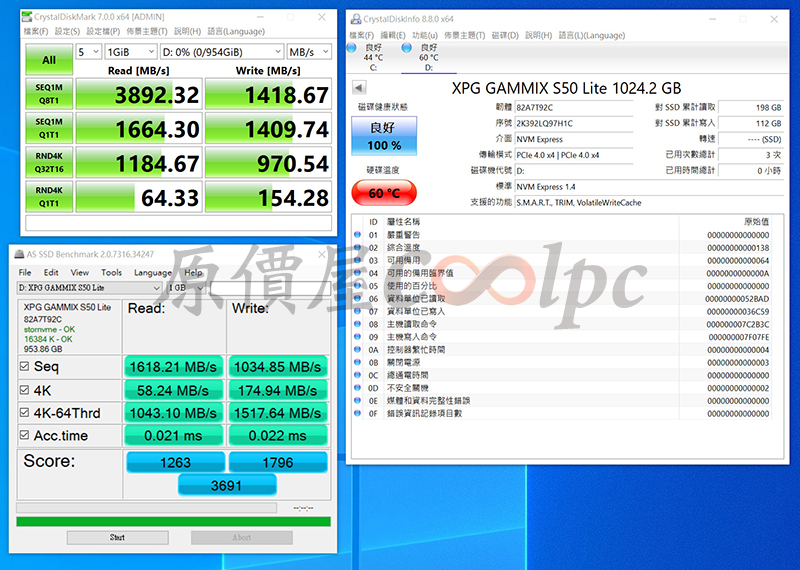The width and height of the screenshot is (800, 570).
Task: Run the SEQ1M Q1T1 test
Action: pos(49,128)
